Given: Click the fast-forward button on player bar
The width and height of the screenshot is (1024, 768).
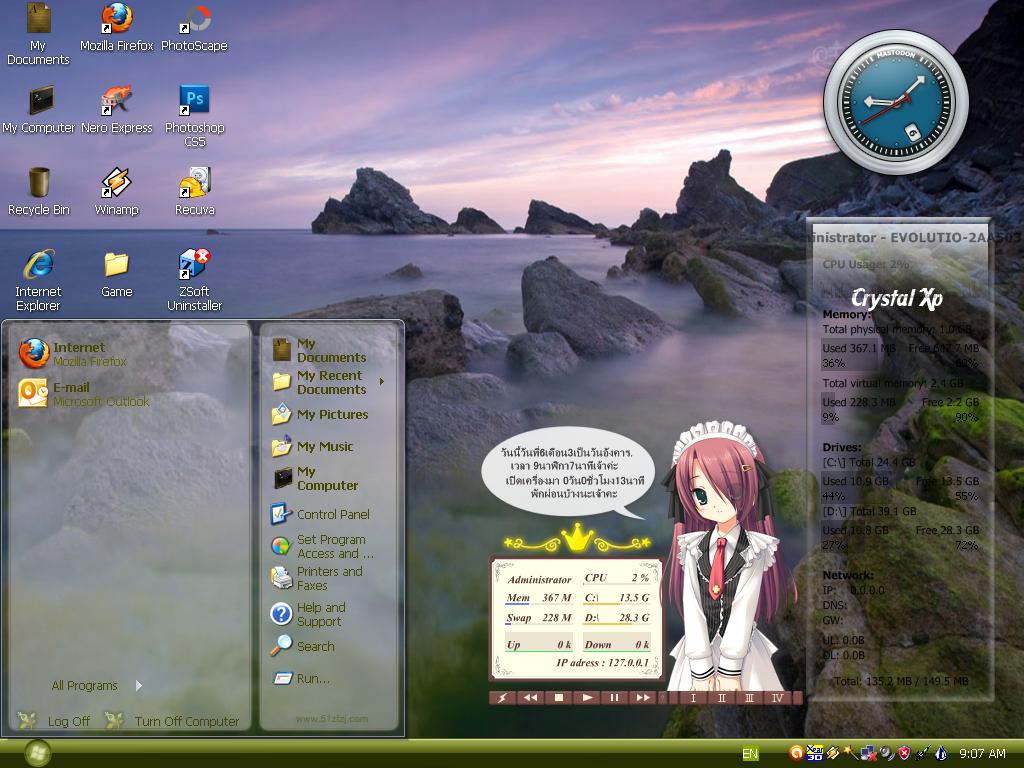Looking at the screenshot, I should click(643, 697).
